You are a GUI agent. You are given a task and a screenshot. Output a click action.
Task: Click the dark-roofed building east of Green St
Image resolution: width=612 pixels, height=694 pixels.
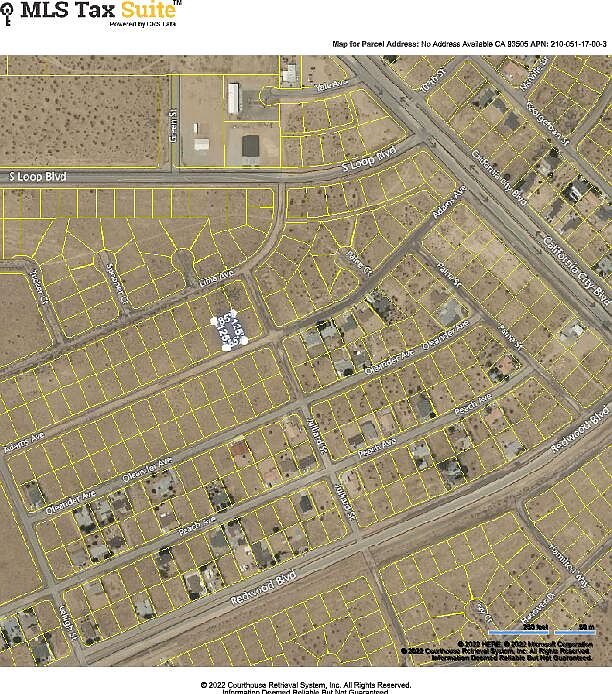[x=250, y=146]
